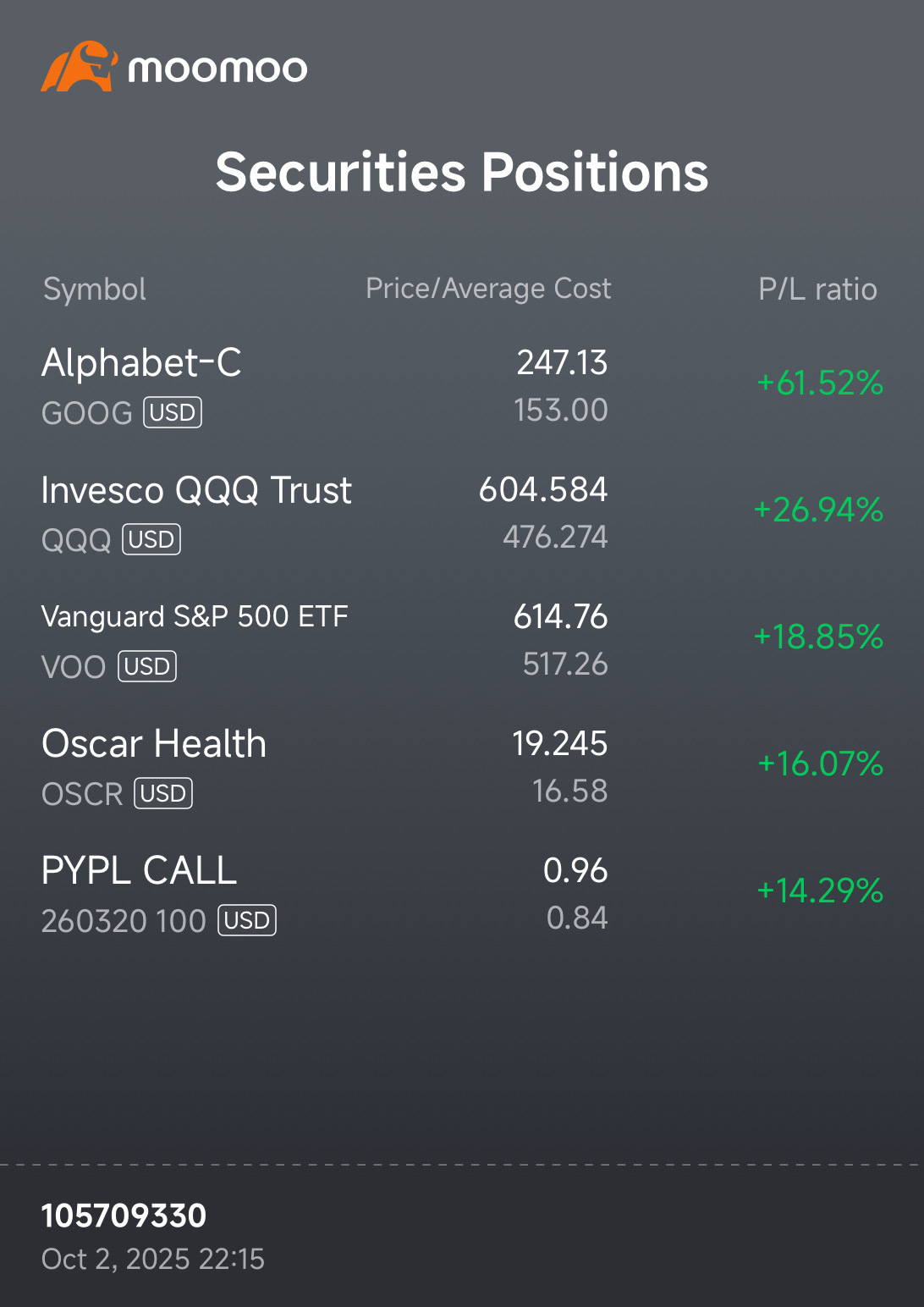The height and width of the screenshot is (1307, 924).
Task: Select the Symbol column header
Action: pyautogui.click(x=95, y=290)
